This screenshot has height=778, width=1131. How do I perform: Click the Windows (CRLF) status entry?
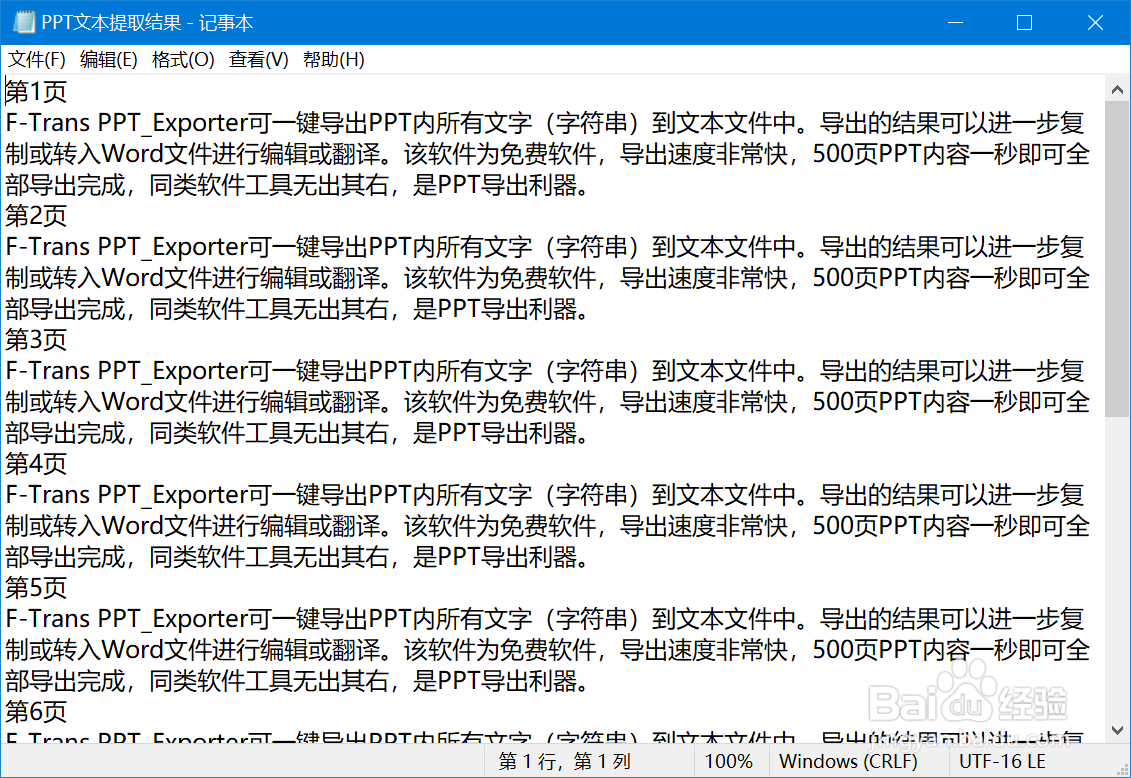(848, 761)
